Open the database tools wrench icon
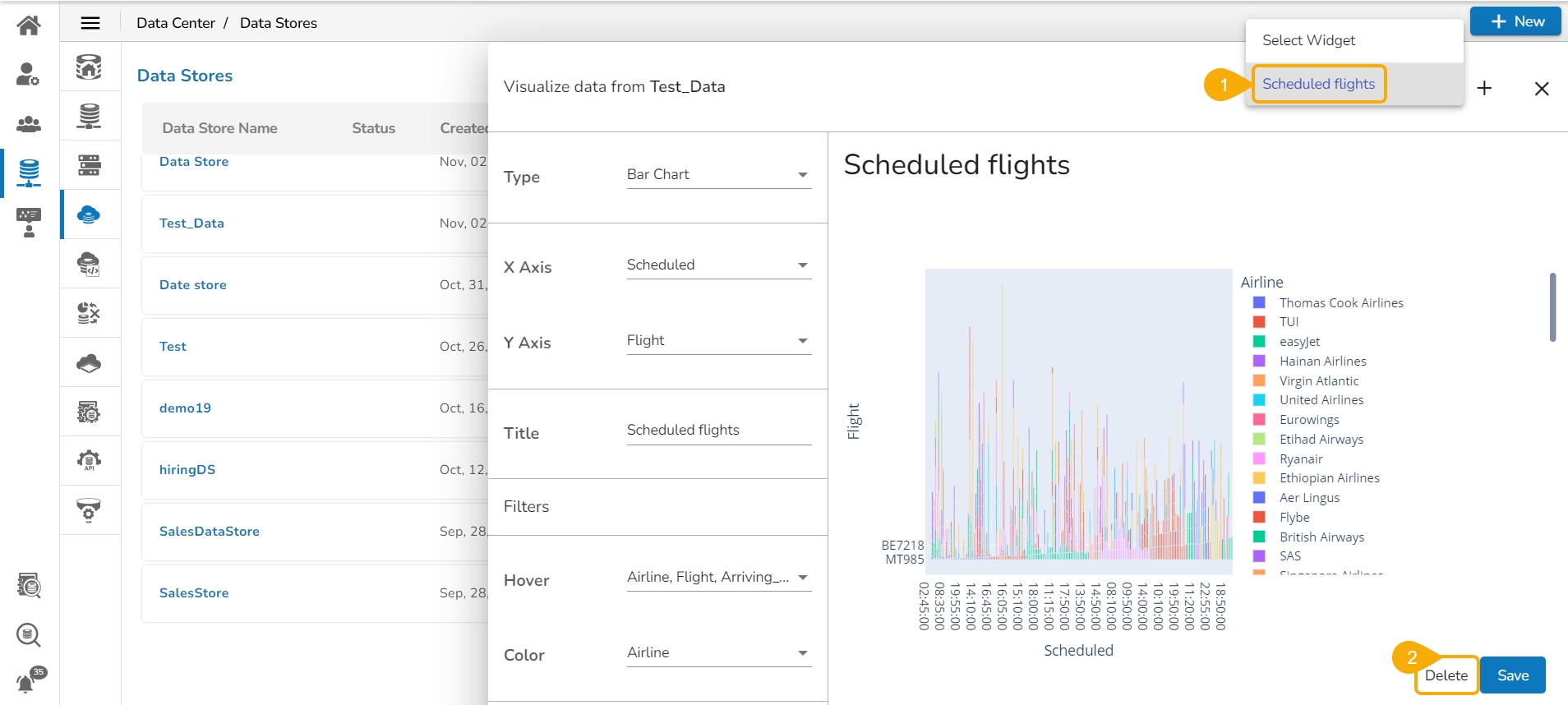Image resolution: width=1568 pixels, height=705 pixels. tap(89, 313)
